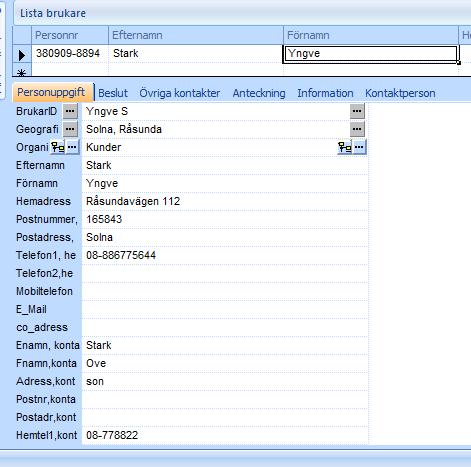Image resolution: width=471 pixels, height=467 pixels.
Task: Click ellipsis button beside Geografi label
Action: 70,129
